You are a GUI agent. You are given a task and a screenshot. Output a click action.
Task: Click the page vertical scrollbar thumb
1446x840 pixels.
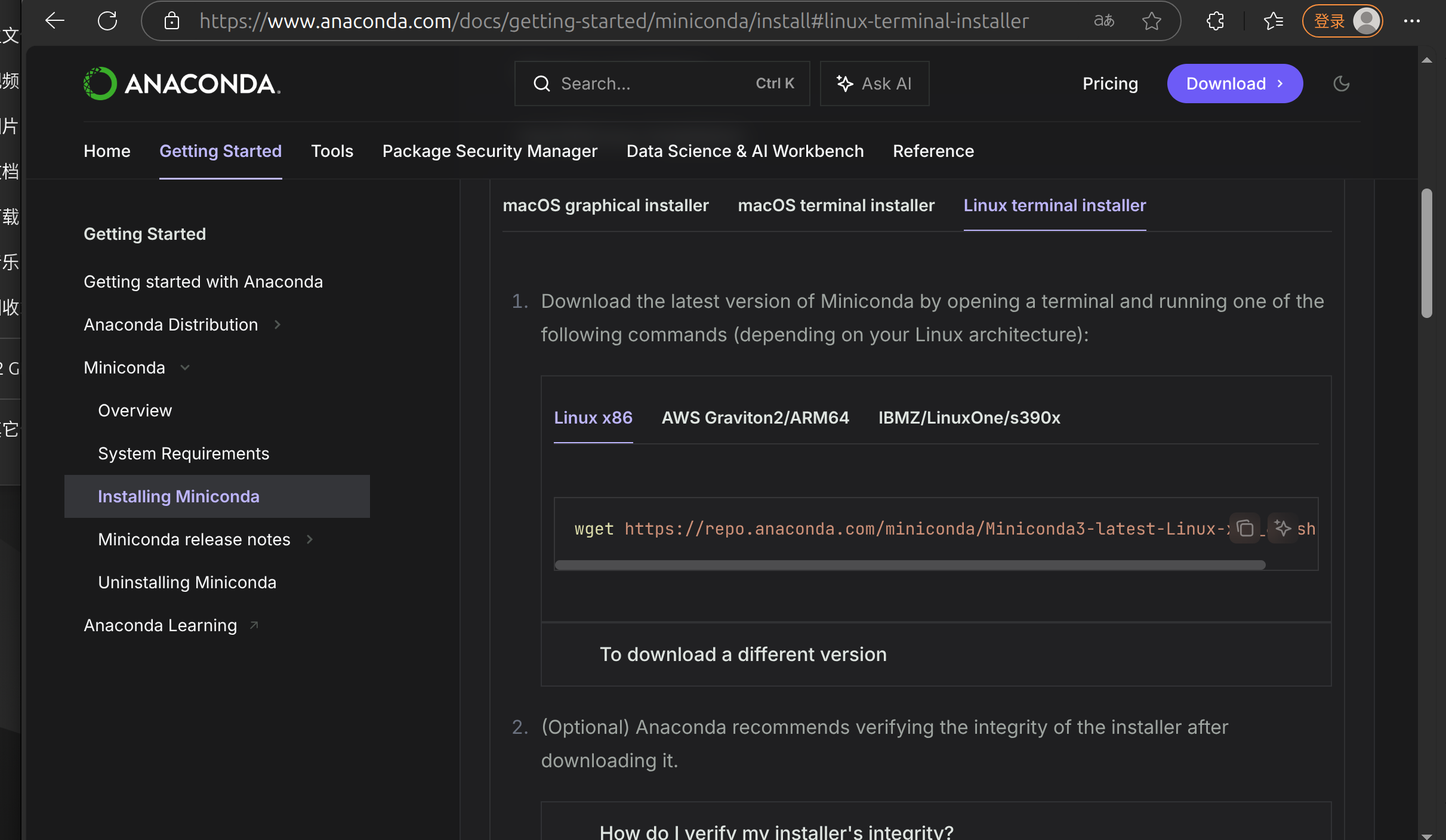tap(1427, 254)
